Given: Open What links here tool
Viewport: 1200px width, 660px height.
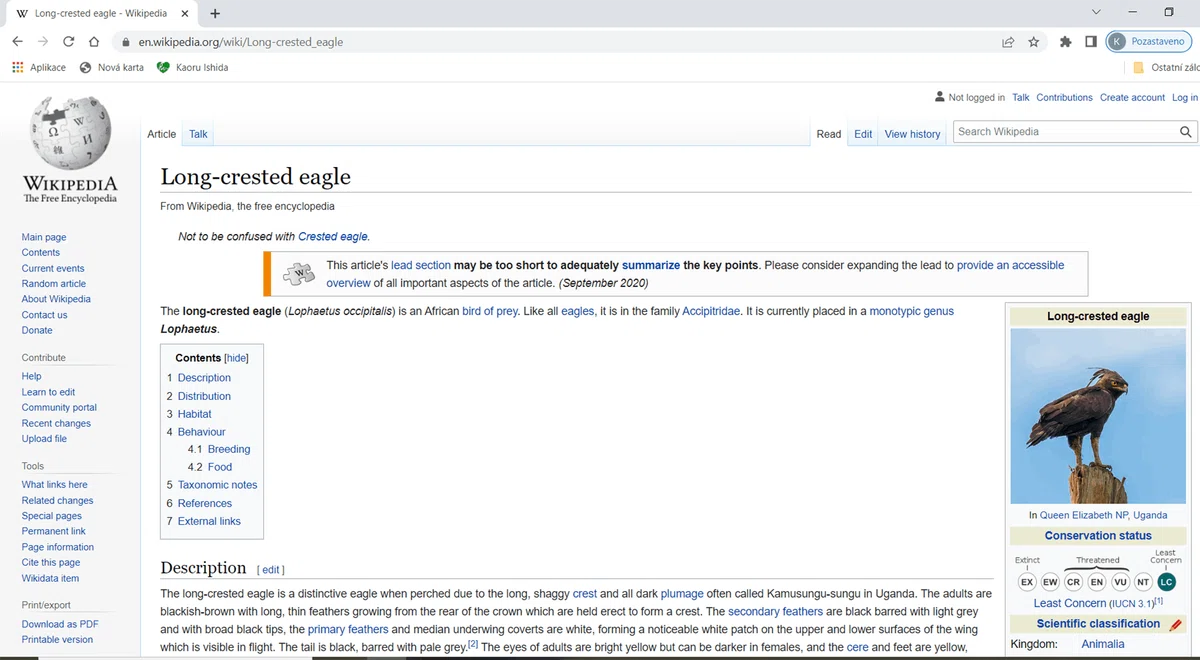Looking at the screenshot, I should pyautogui.click(x=55, y=485).
